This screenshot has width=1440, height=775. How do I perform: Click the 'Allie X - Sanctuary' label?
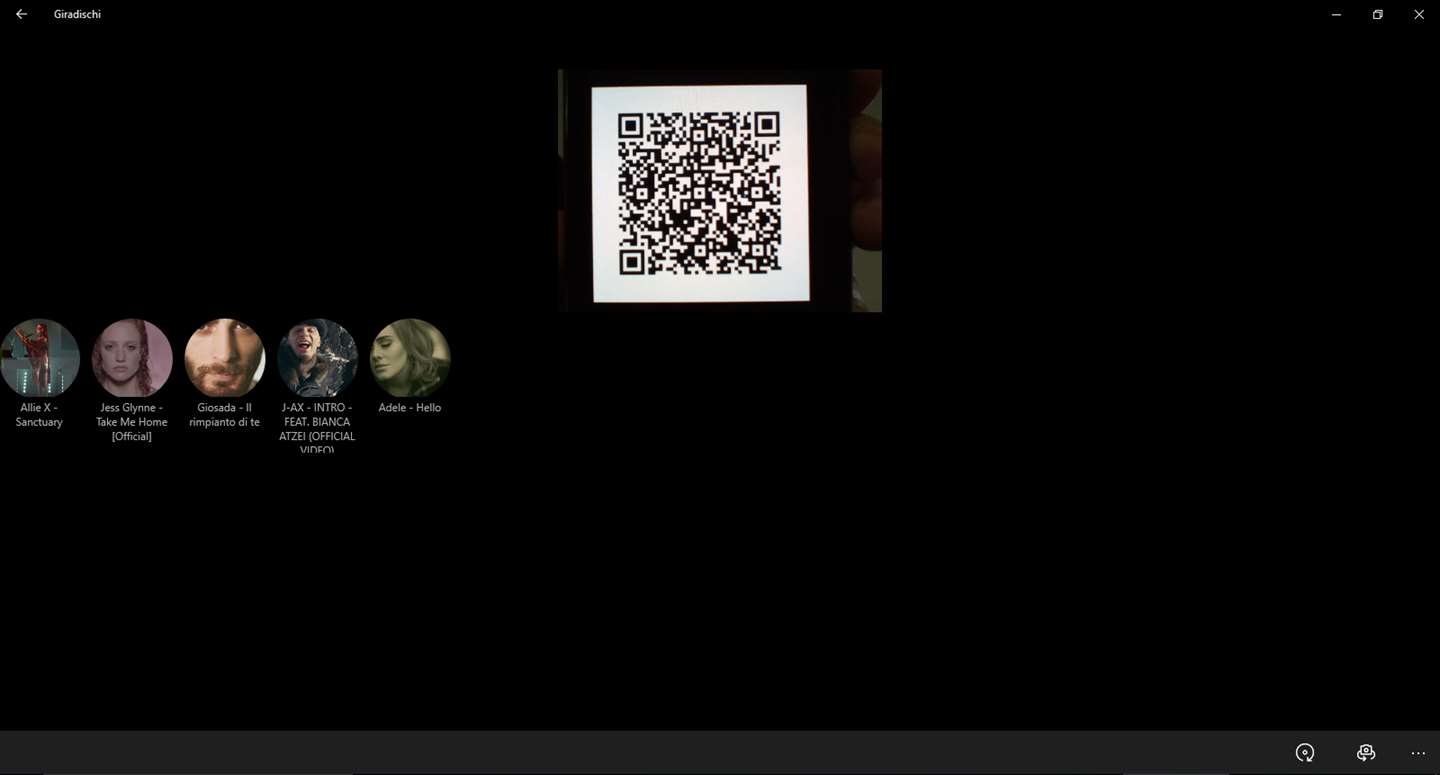[x=39, y=415]
